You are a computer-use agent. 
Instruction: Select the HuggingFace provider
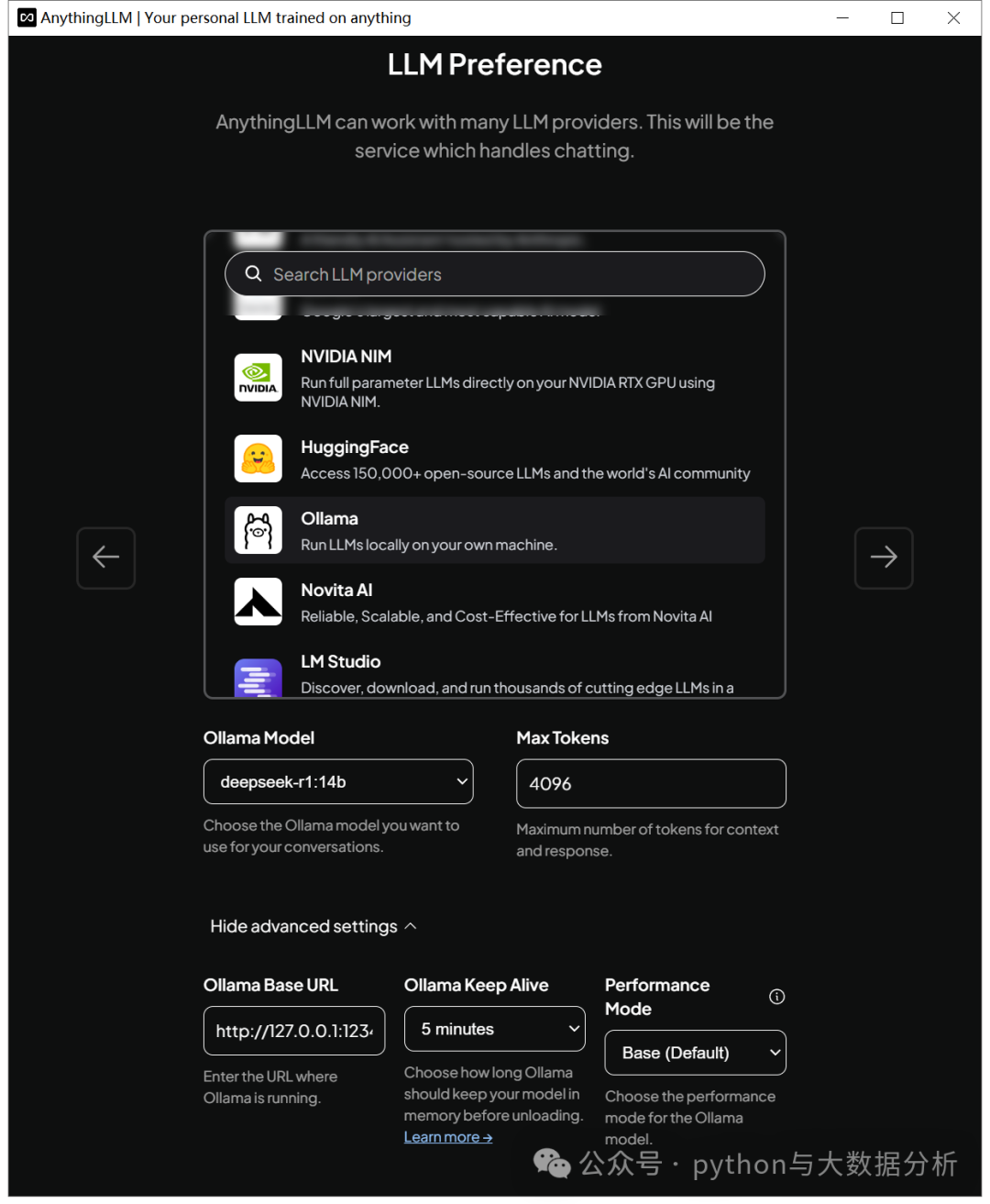tap(495, 458)
